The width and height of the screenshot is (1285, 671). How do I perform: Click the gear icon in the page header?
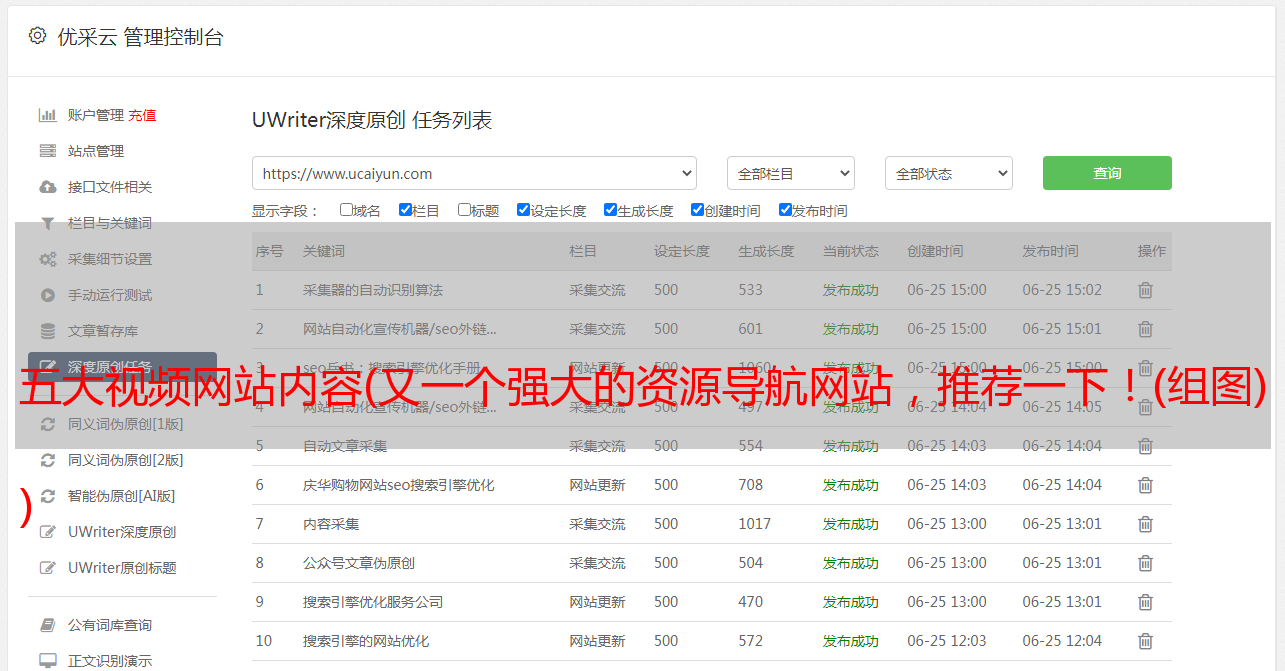(37, 36)
